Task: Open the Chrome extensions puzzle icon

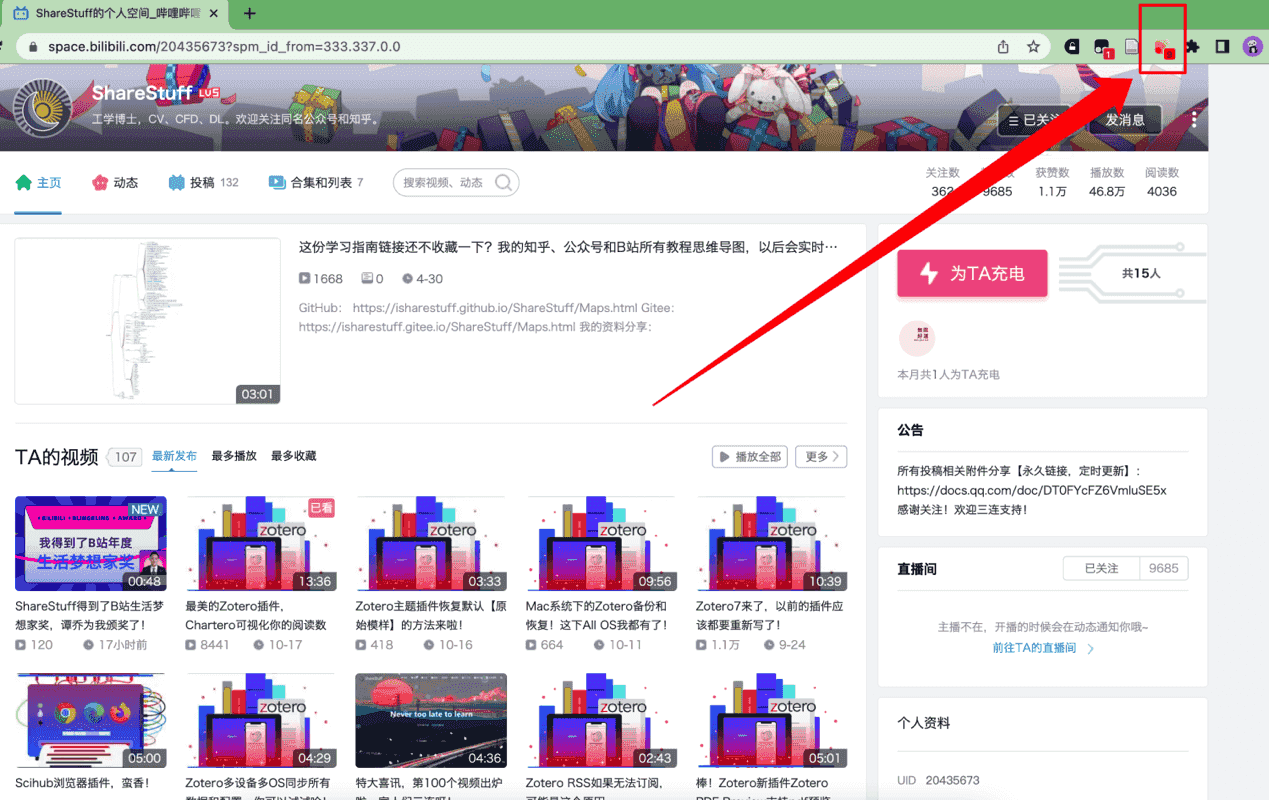Action: [x=1192, y=46]
